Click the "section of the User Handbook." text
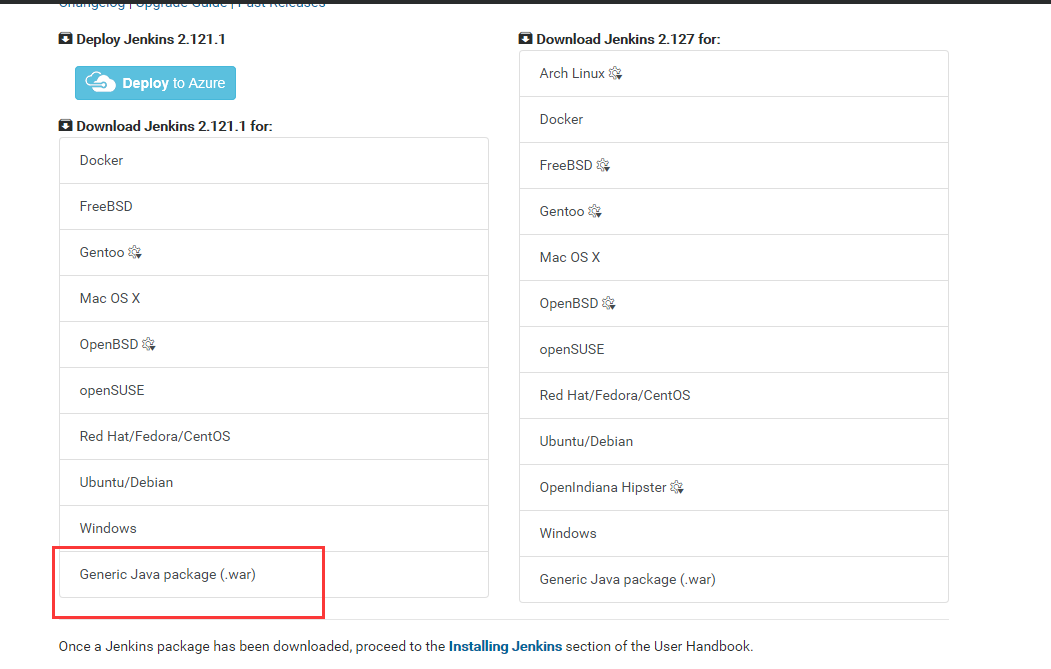 point(660,646)
